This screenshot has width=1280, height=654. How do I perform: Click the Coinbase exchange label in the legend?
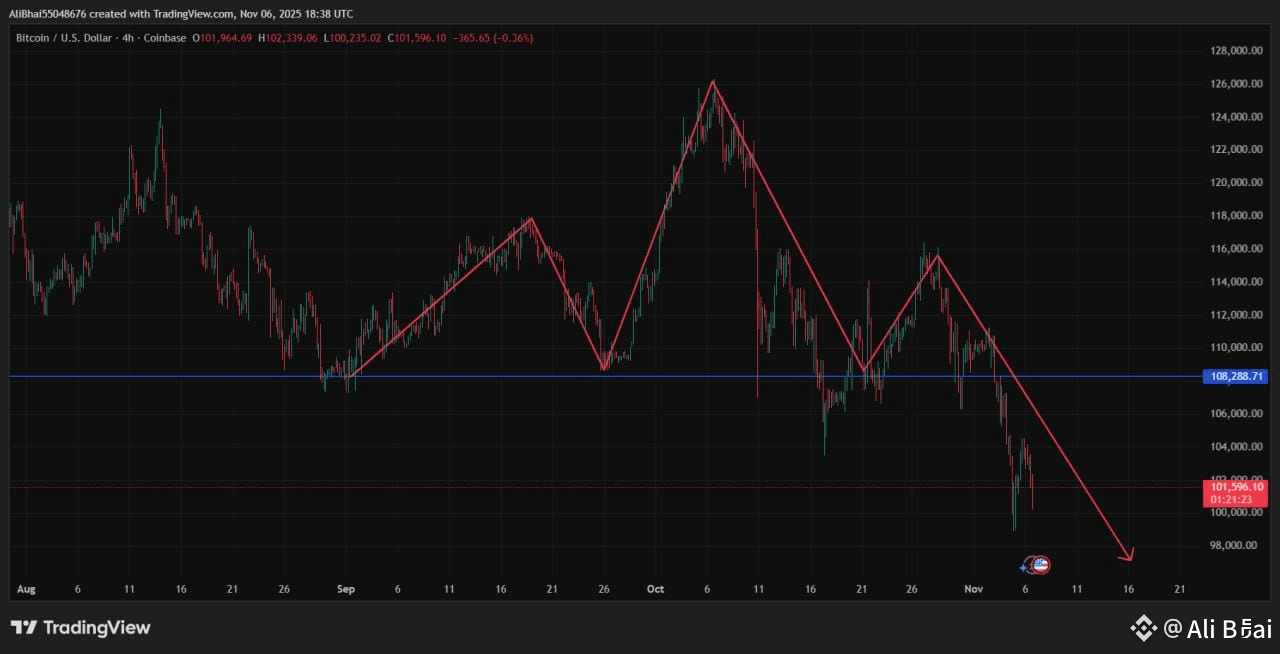point(163,38)
